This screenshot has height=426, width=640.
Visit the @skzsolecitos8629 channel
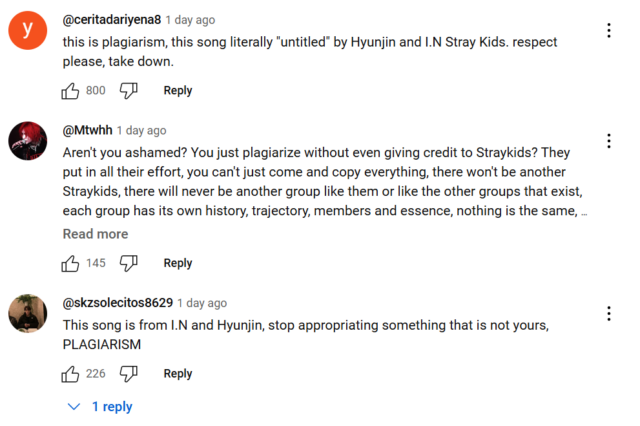click(x=118, y=303)
